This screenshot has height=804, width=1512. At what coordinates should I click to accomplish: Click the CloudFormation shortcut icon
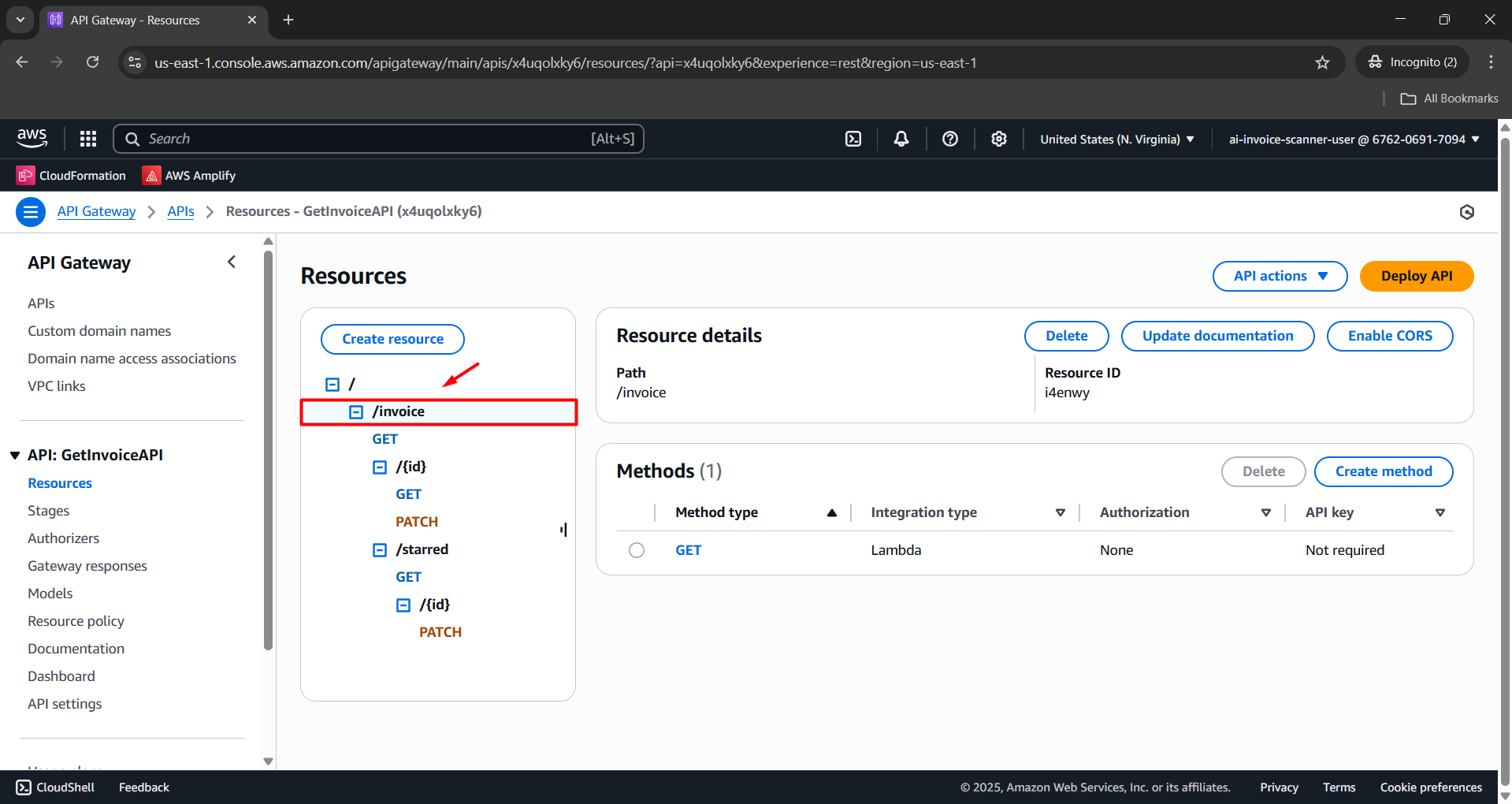click(x=25, y=176)
